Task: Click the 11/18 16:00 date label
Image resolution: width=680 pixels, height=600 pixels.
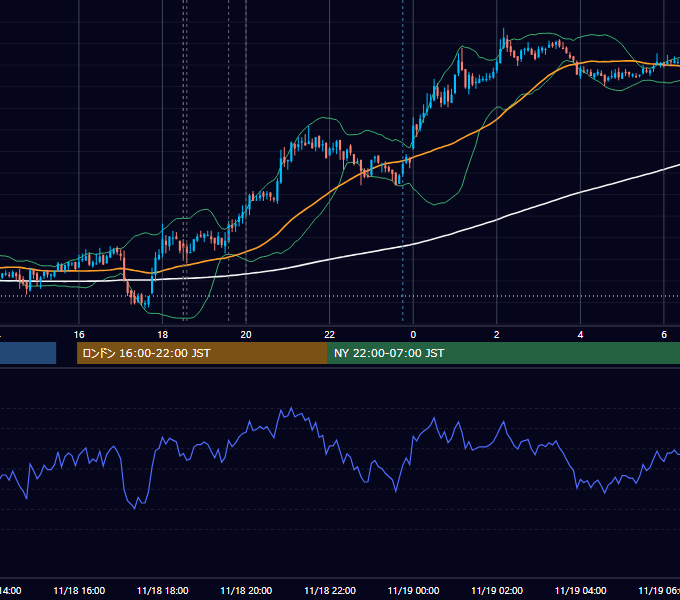Action: coord(79,591)
